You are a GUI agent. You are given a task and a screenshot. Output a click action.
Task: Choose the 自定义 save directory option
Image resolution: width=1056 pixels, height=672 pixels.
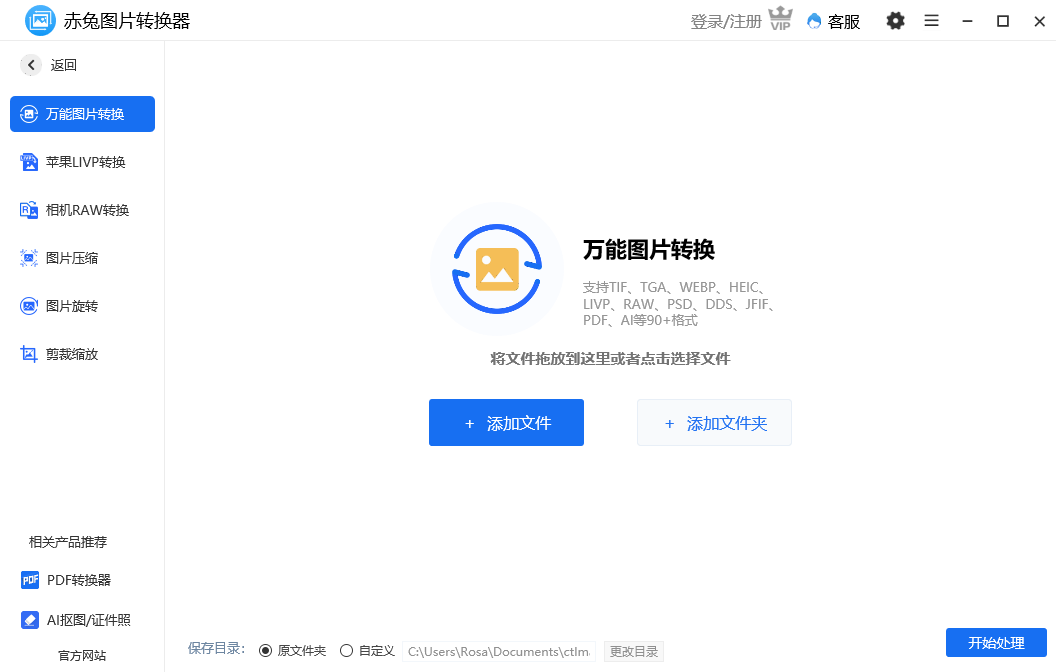[x=347, y=650]
